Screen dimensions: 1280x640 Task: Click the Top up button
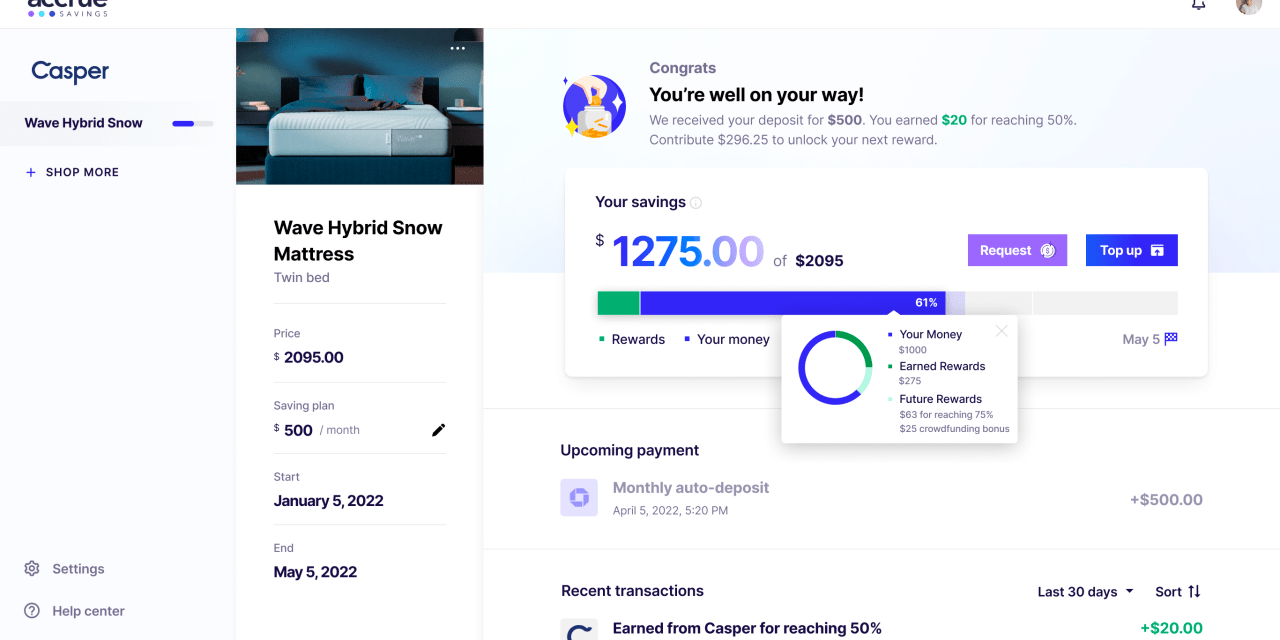tap(1132, 250)
